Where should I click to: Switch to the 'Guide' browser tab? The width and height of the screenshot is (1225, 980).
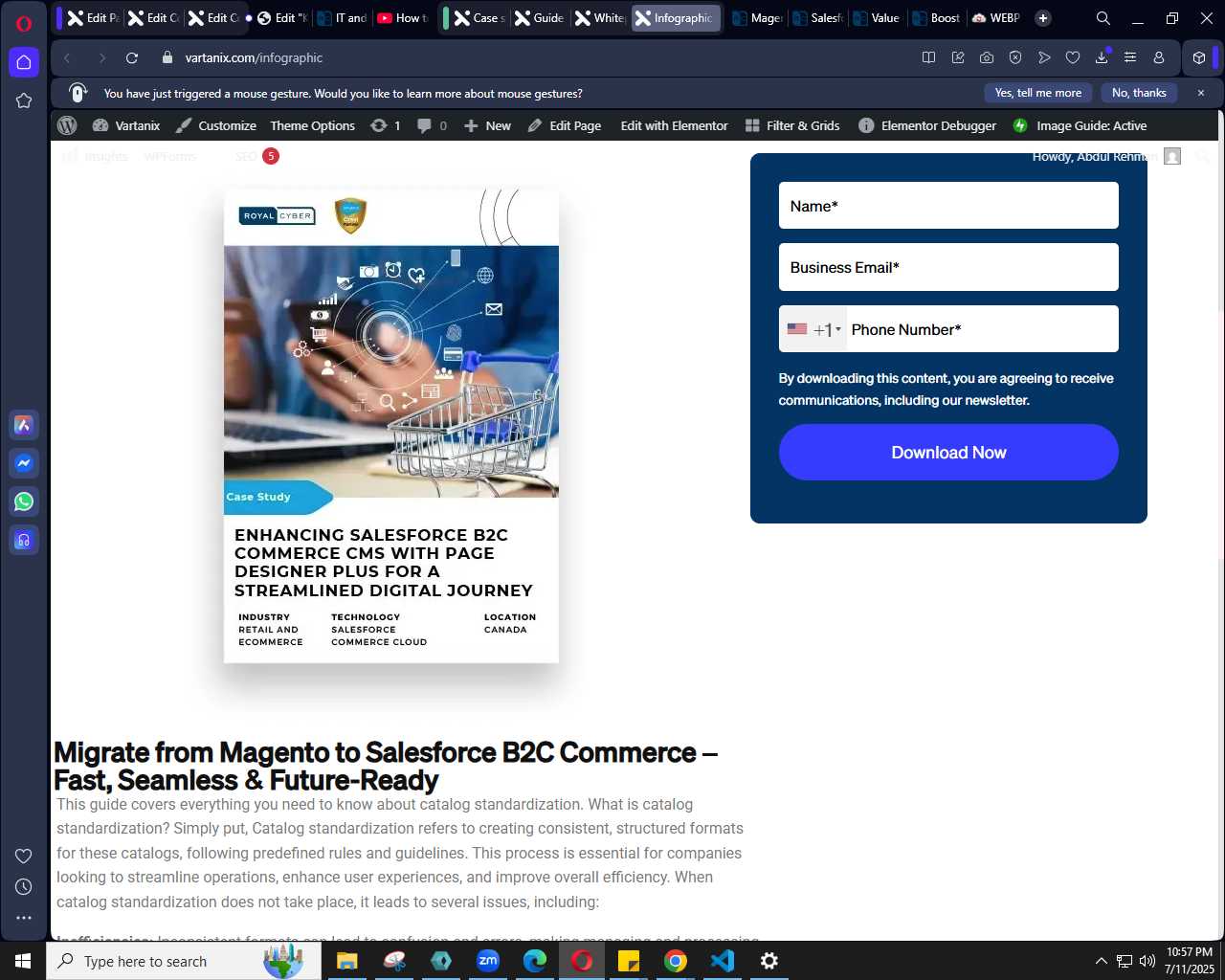541,18
